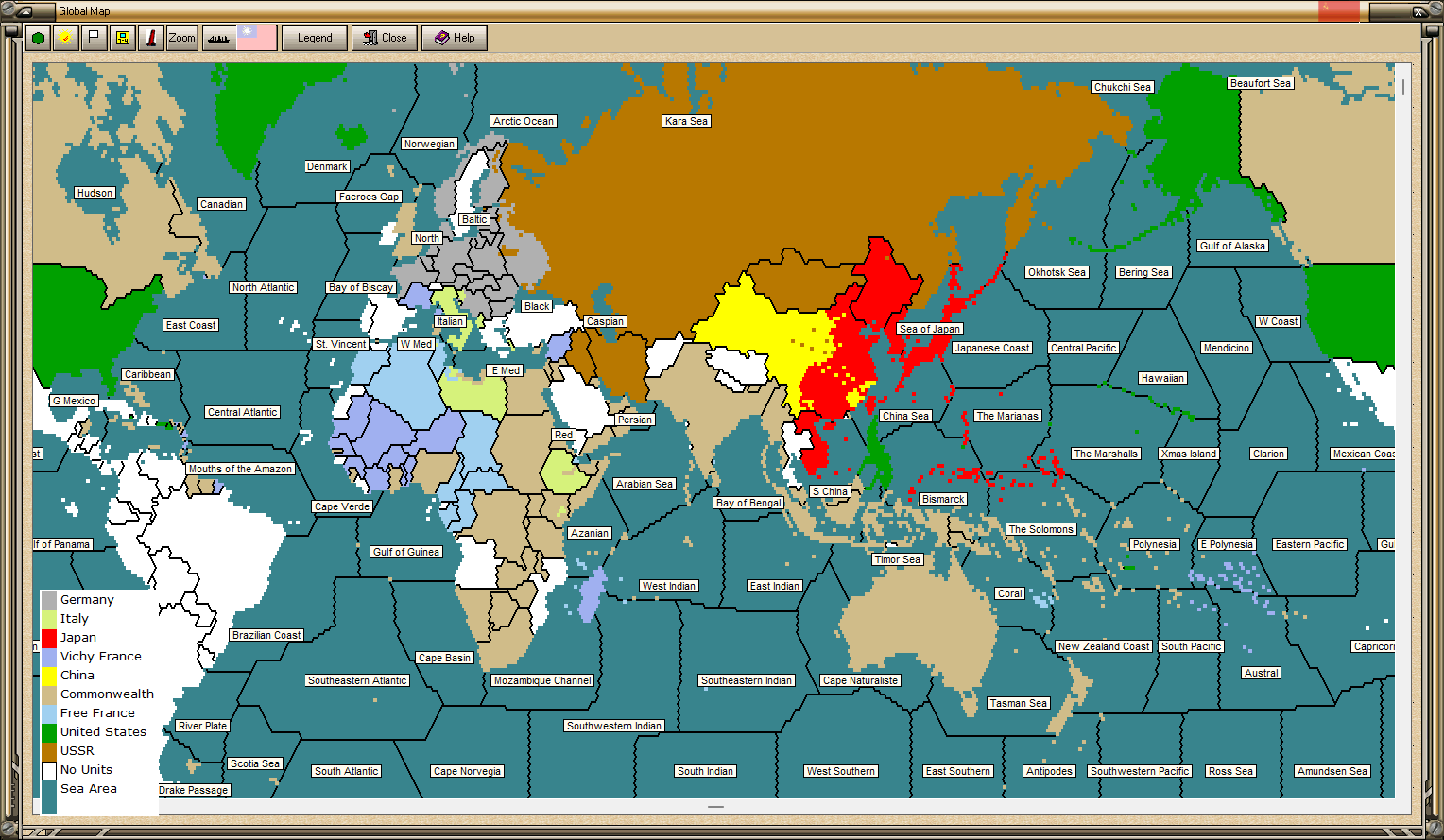1444x840 pixels.
Task: Select the Norwegian sea label
Action: pos(429,144)
